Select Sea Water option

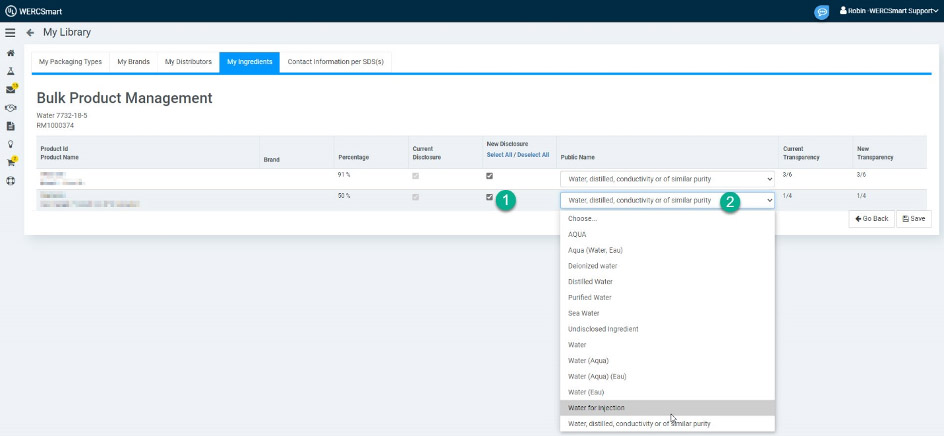click(x=667, y=313)
